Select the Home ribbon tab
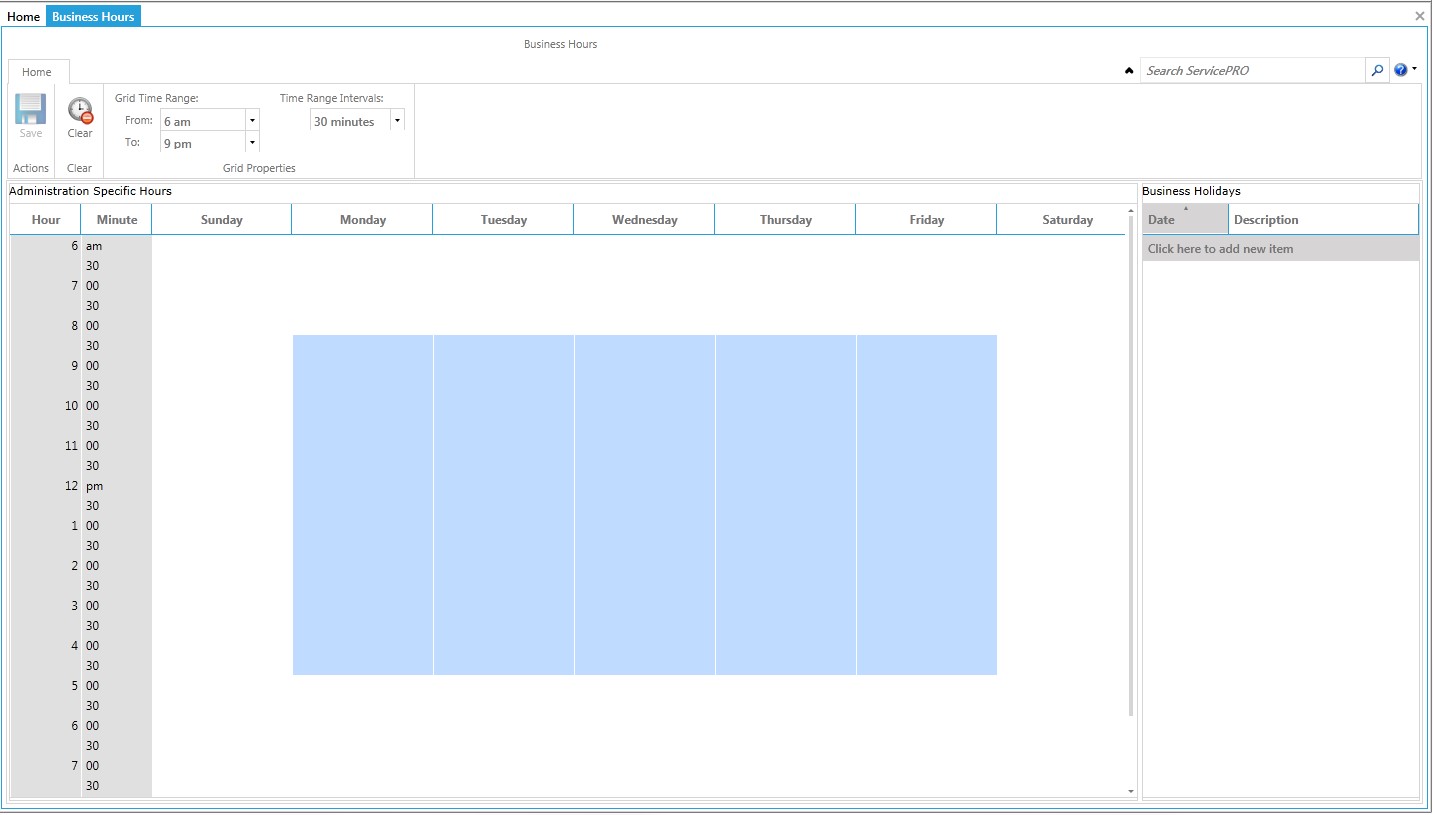The height and width of the screenshot is (815, 1433). click(37, 72)
